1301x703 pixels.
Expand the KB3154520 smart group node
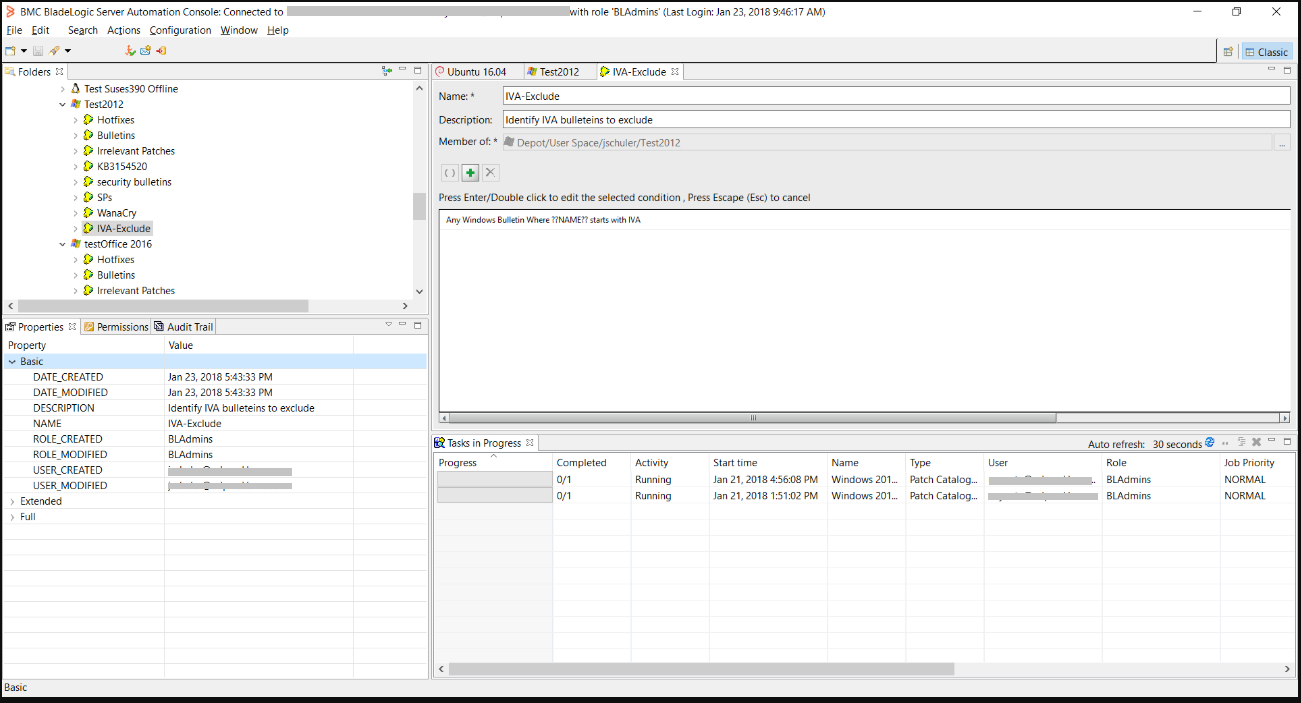pyautogui.click(x=75, y=166)
